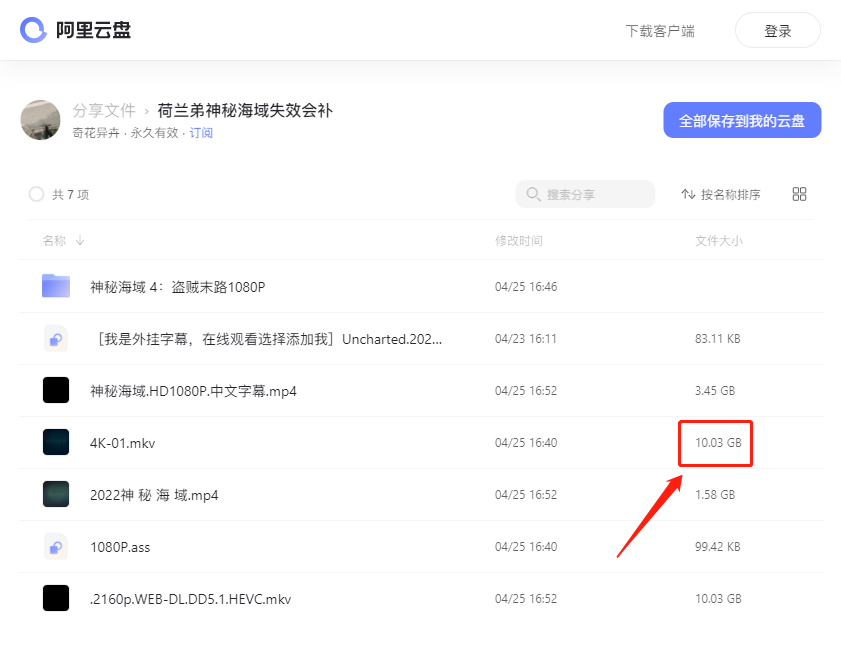Screen dimensions: 841x668
Task: Toggle name sort direction arrow next to 名称
Action: pos(80,240)
